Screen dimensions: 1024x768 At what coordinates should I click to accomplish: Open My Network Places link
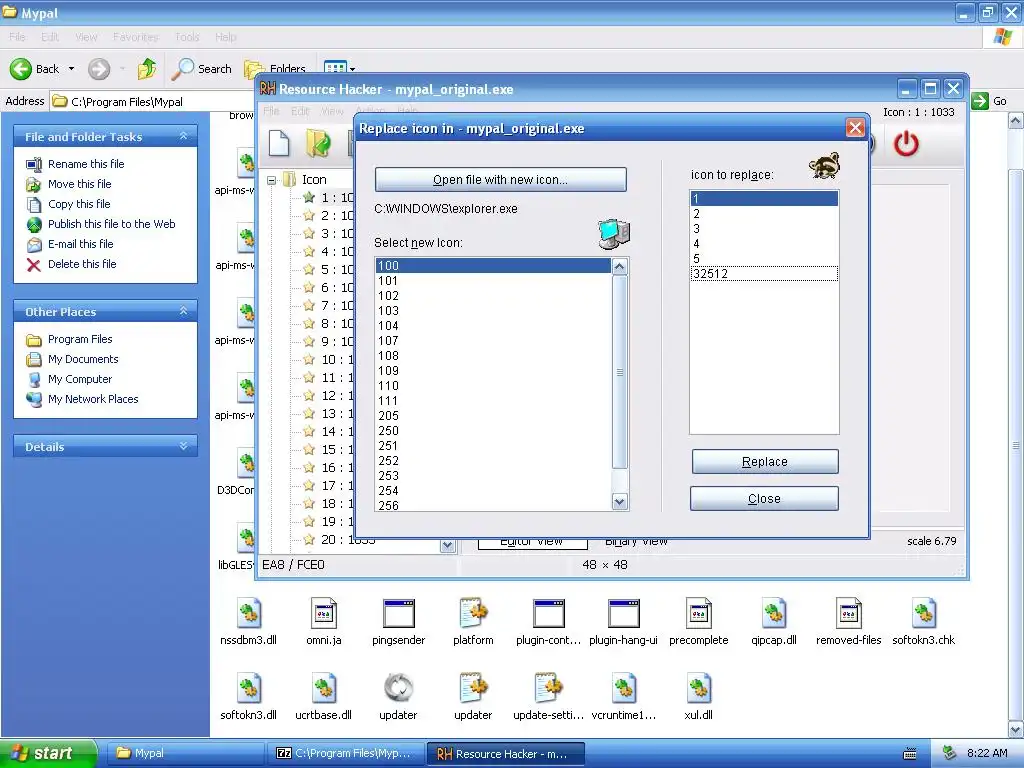pos(93,400)
